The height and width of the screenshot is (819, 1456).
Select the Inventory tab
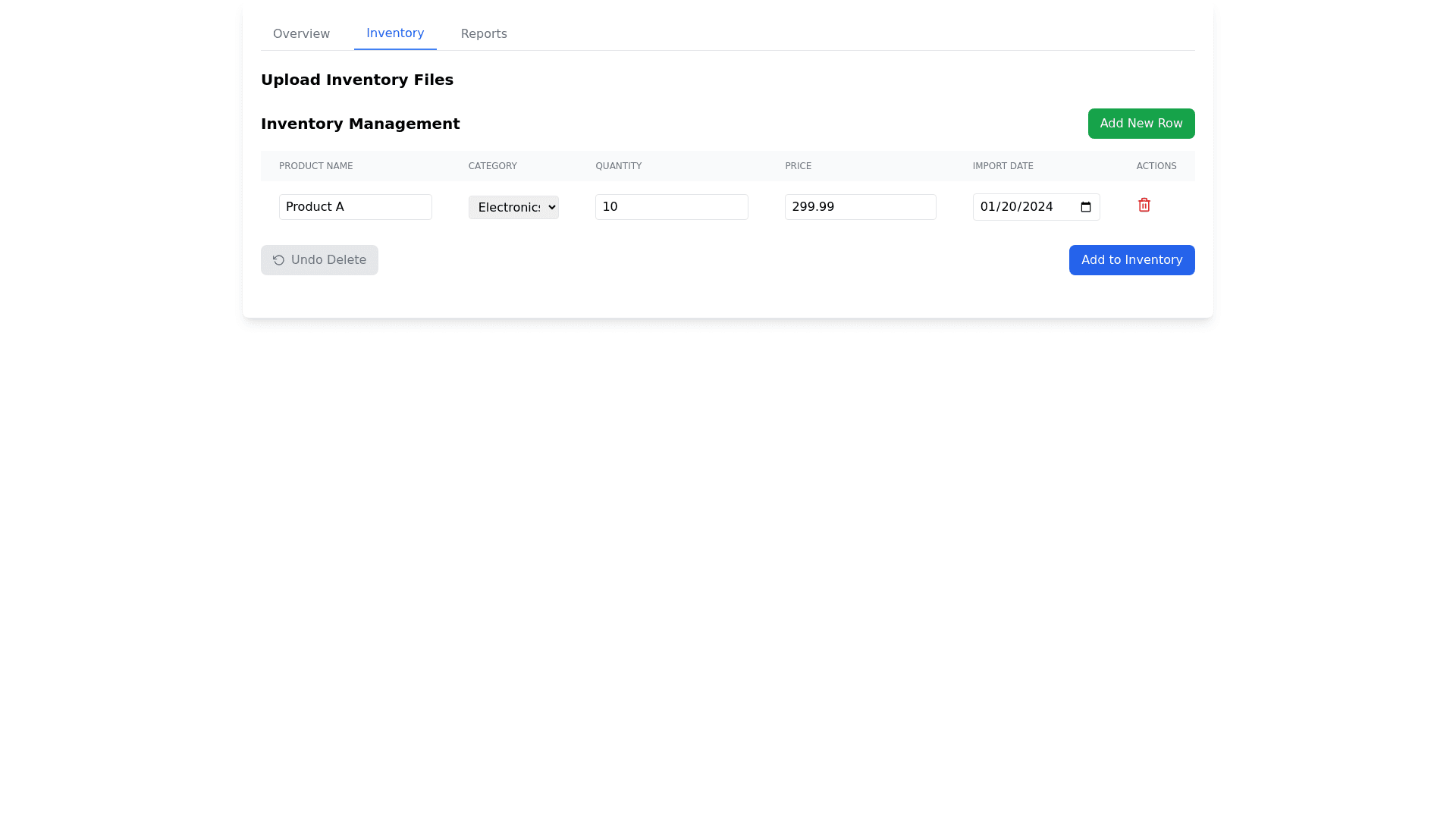[395, 33]
